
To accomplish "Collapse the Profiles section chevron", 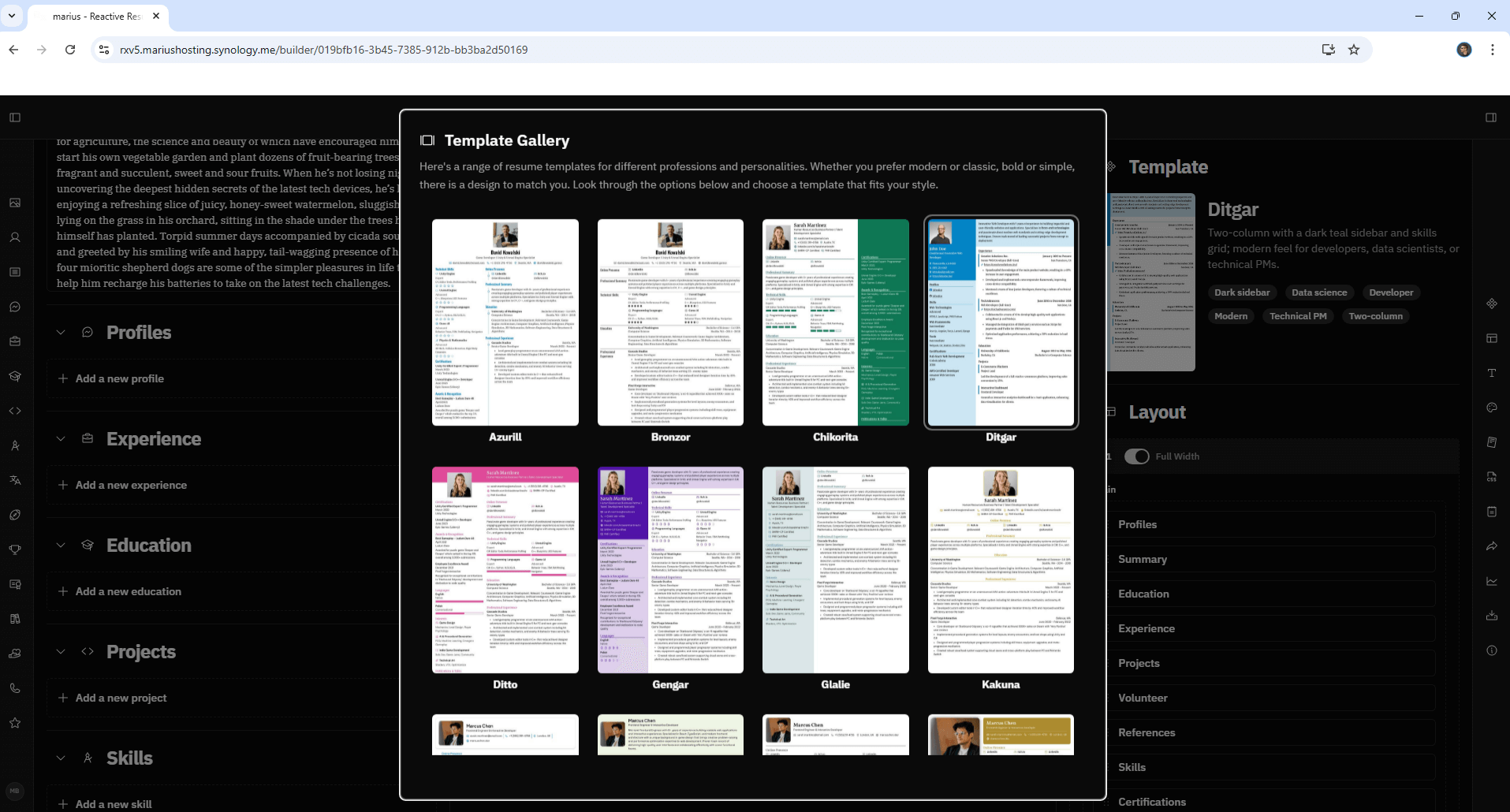I will pyautogui.click(x=61, y=333).
